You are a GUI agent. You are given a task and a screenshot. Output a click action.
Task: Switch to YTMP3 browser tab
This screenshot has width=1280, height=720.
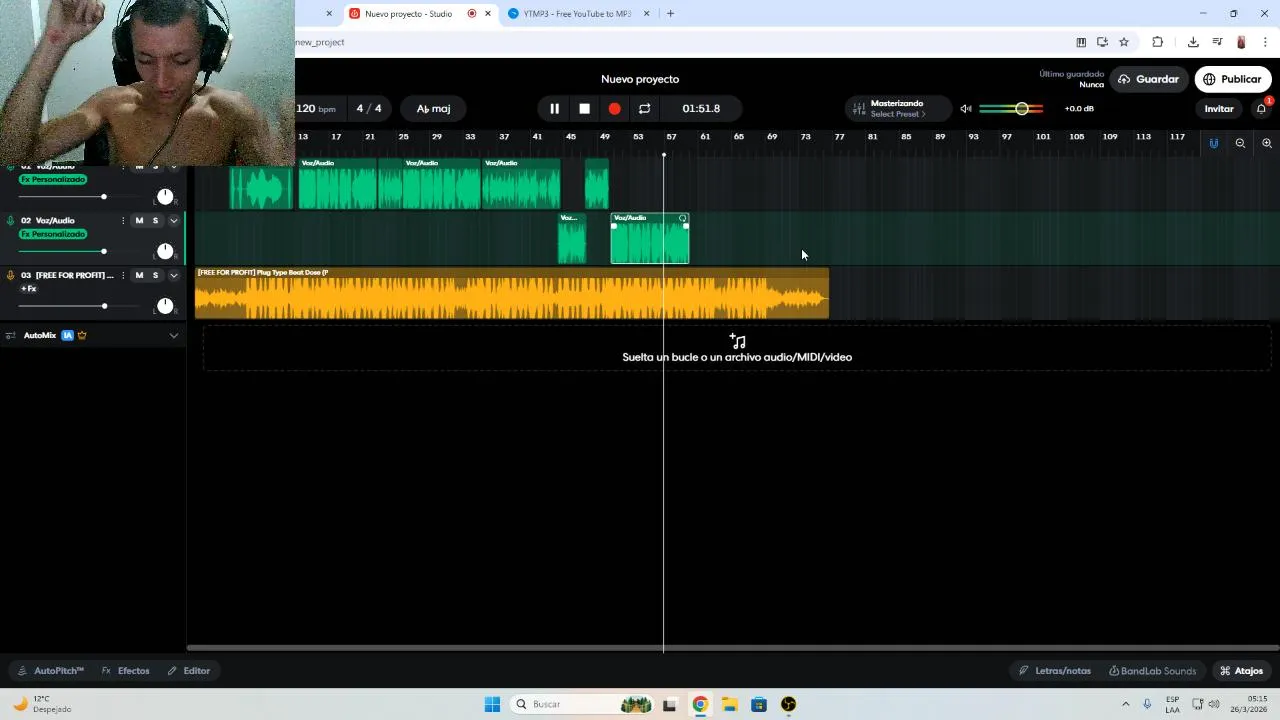click(x=577, y=14)
